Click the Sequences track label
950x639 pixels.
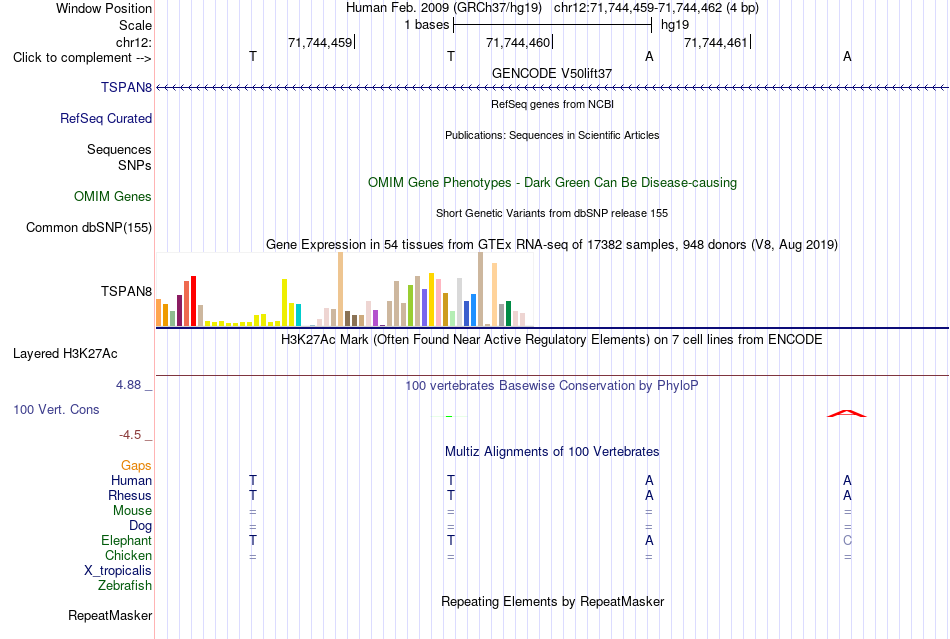coord(119,149)
